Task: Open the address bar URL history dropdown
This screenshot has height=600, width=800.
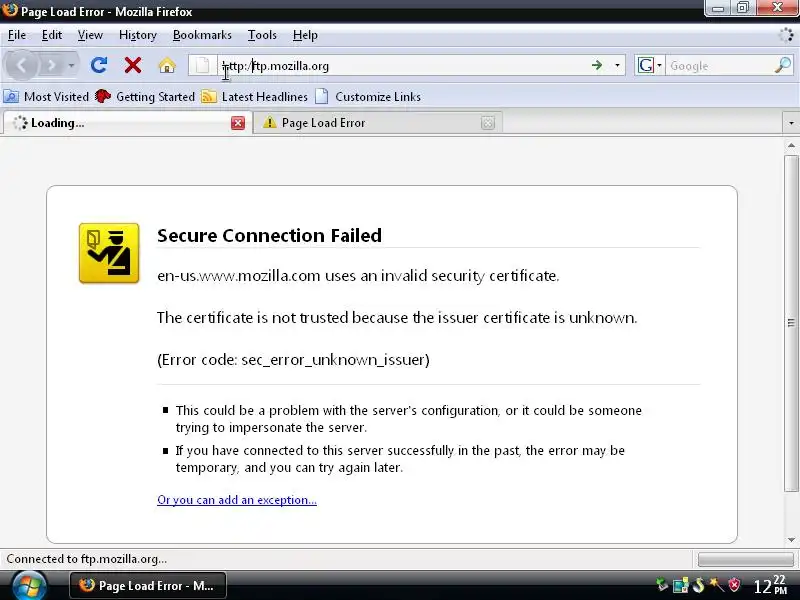Action: [x=617, y=65]
